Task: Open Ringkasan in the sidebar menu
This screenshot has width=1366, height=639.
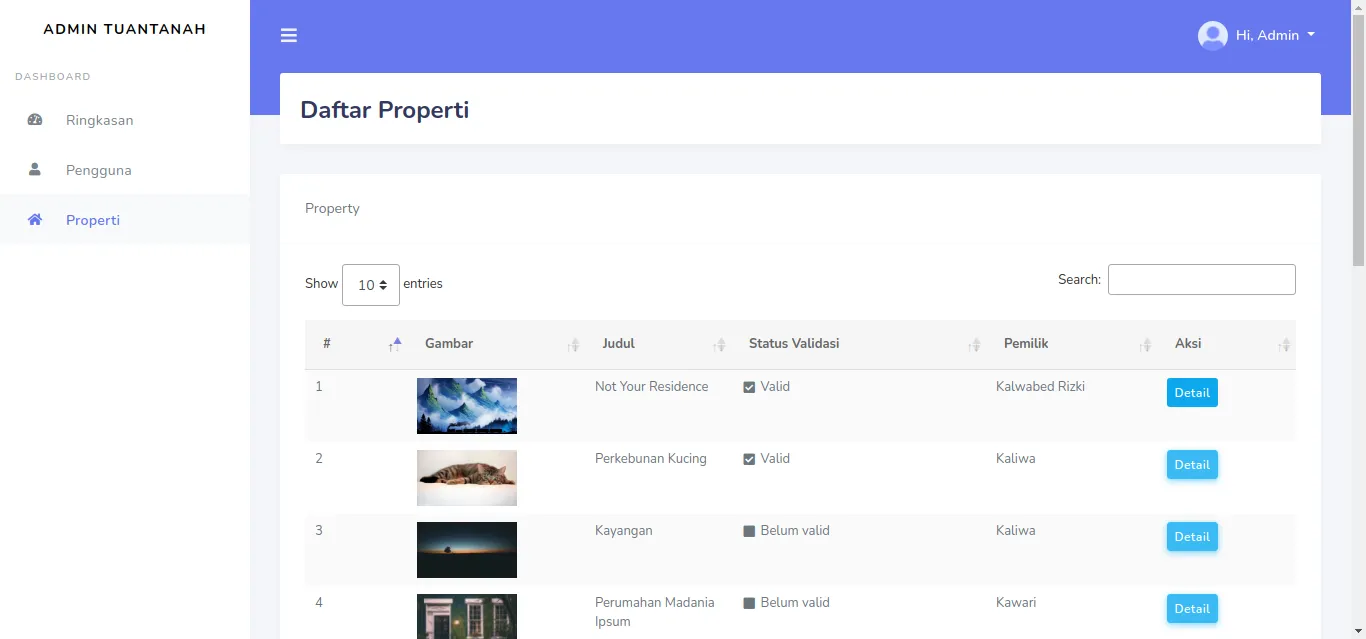Action: coord(99,120)
